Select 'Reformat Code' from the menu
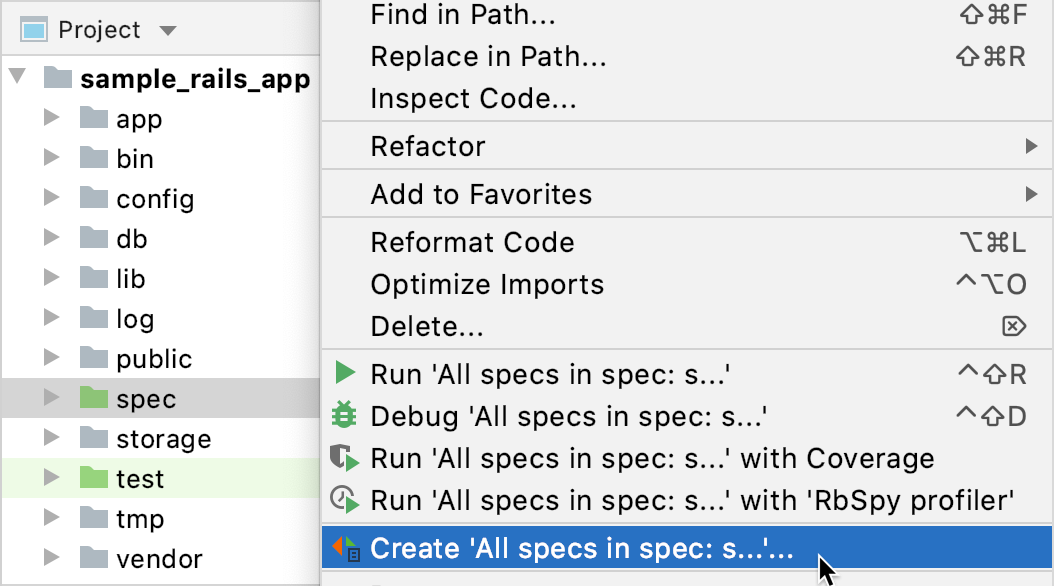Image resolution: width=1054 pixels, height=586 pixels. (x=470, y=242)
